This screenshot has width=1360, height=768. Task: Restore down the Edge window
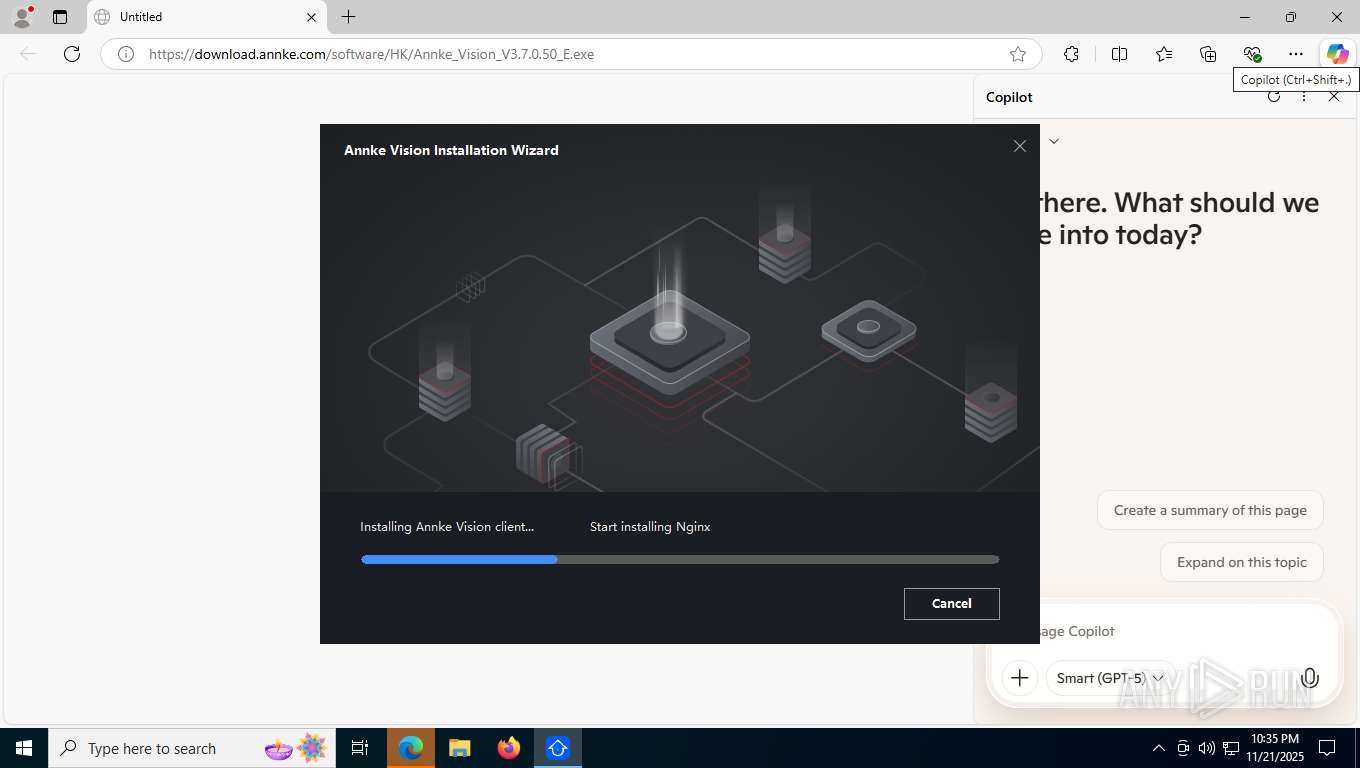click(x=1291, y=17)
